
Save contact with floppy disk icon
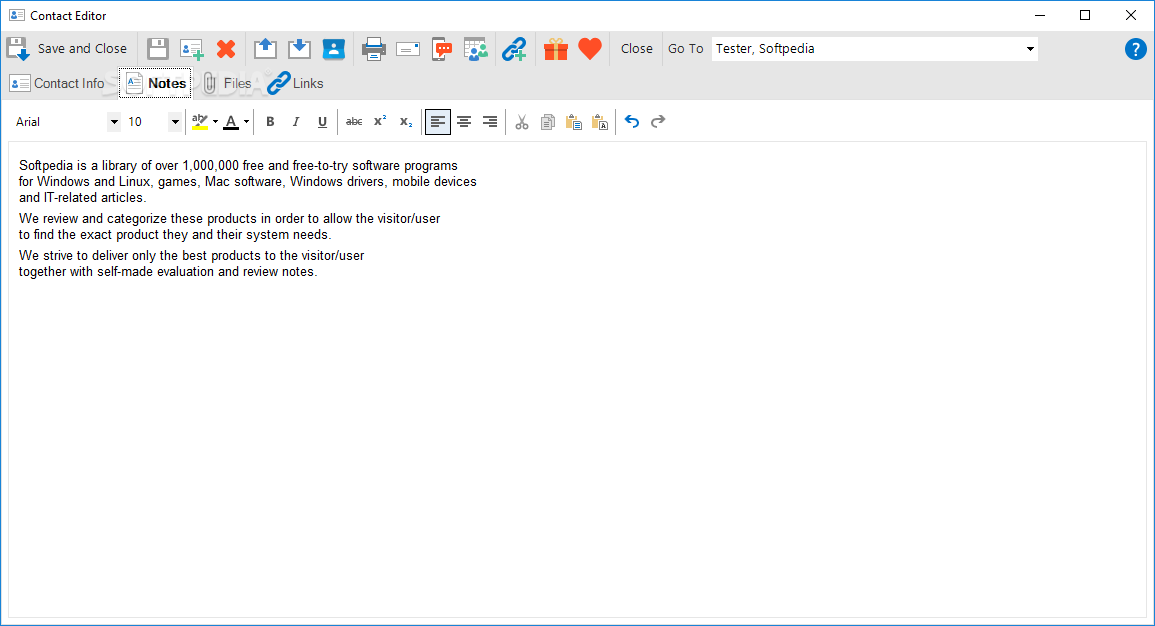point(158,49)
